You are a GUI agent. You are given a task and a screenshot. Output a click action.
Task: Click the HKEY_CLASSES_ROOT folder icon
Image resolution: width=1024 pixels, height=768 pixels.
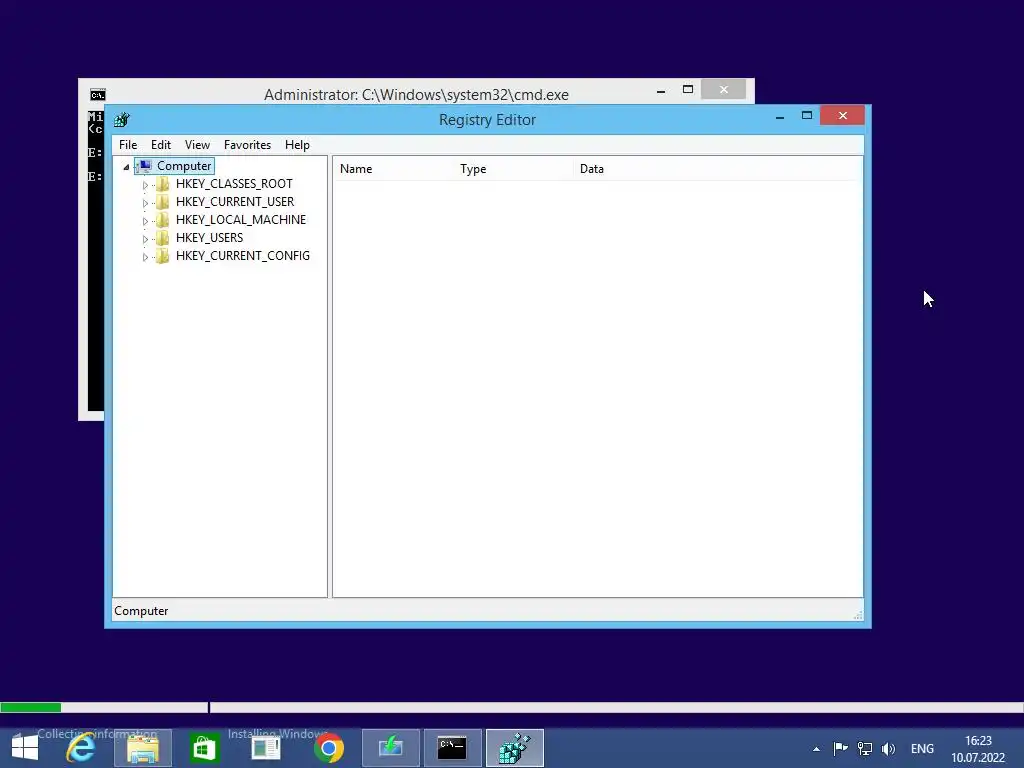(x=163, y=184)
